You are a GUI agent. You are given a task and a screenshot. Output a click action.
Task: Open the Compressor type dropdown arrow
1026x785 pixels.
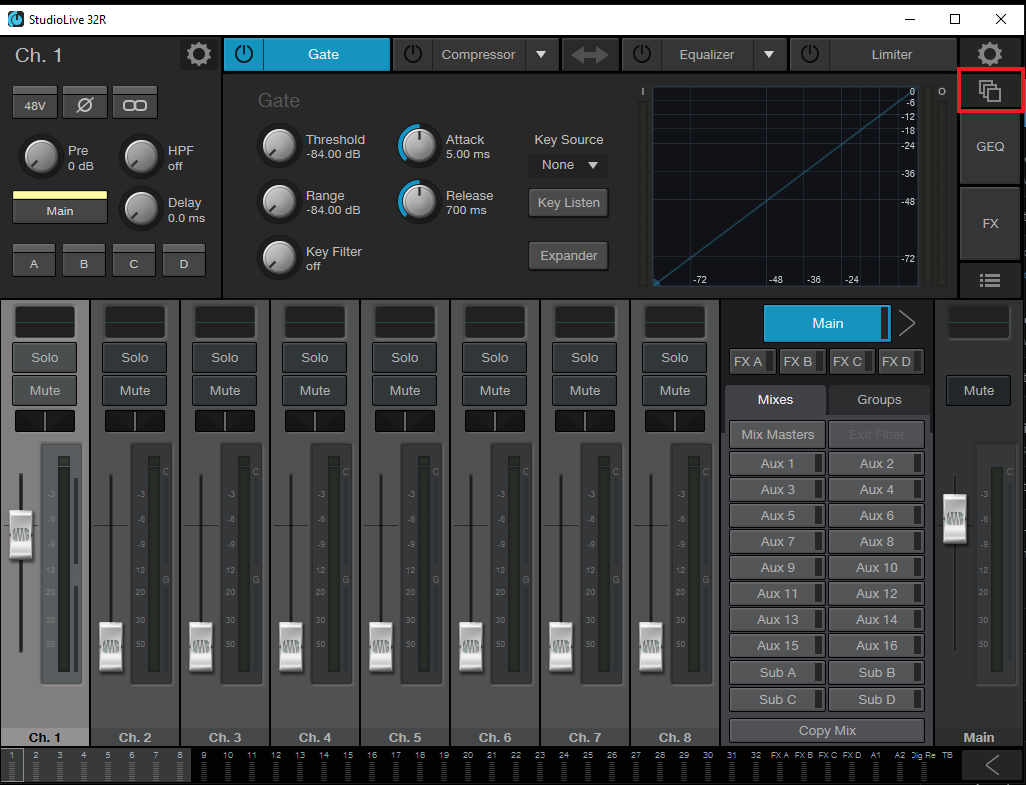tap(541, 54)
